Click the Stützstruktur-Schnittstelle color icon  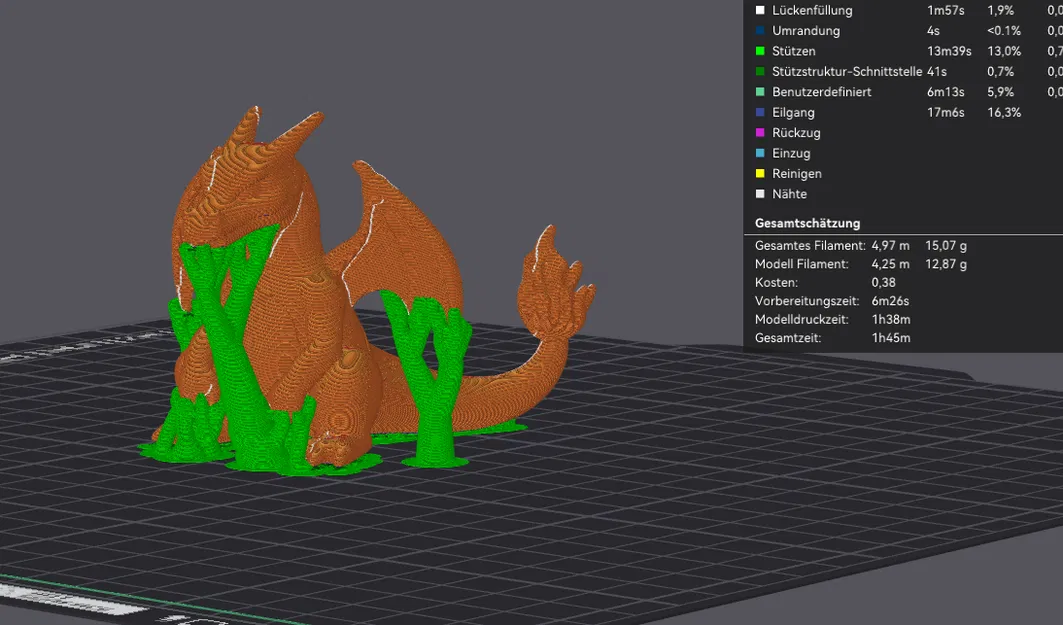click(x=760, y=71)
